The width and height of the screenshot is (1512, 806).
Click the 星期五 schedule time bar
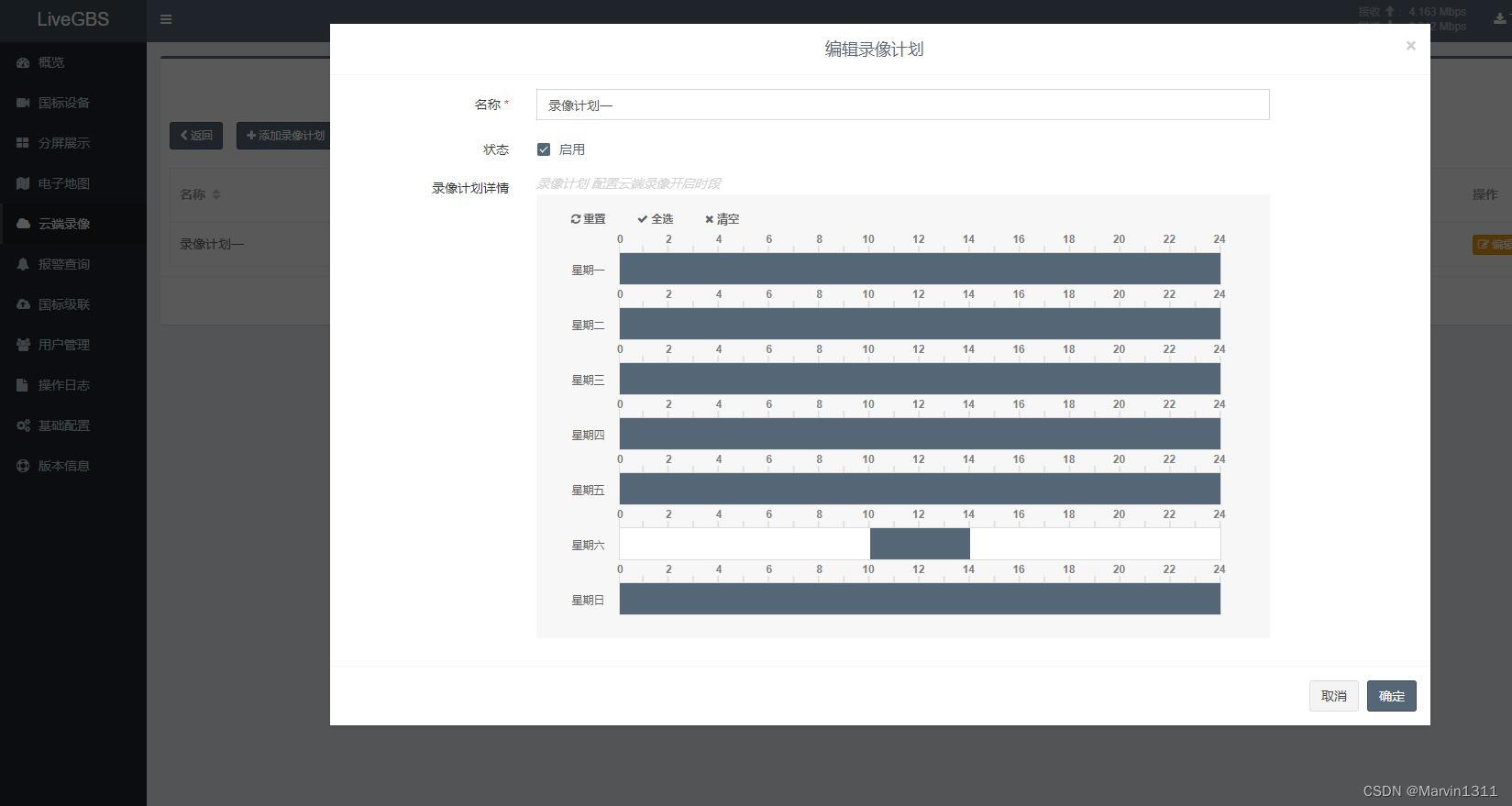(x=920, y=489)
